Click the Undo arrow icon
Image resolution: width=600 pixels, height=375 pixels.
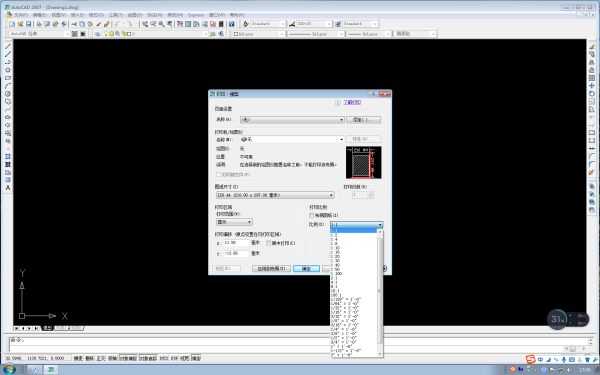(117, 24)
